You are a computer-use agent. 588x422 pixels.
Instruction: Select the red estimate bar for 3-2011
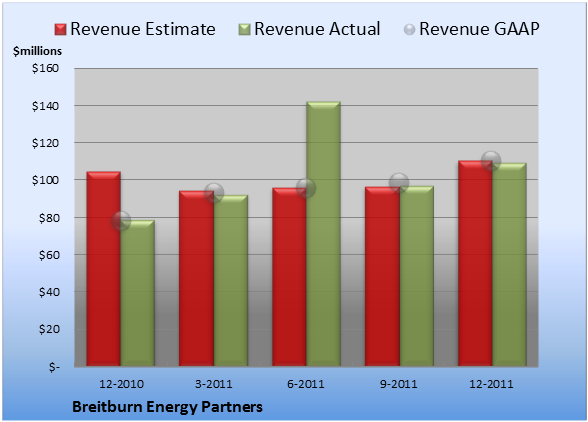coord(196,278)
